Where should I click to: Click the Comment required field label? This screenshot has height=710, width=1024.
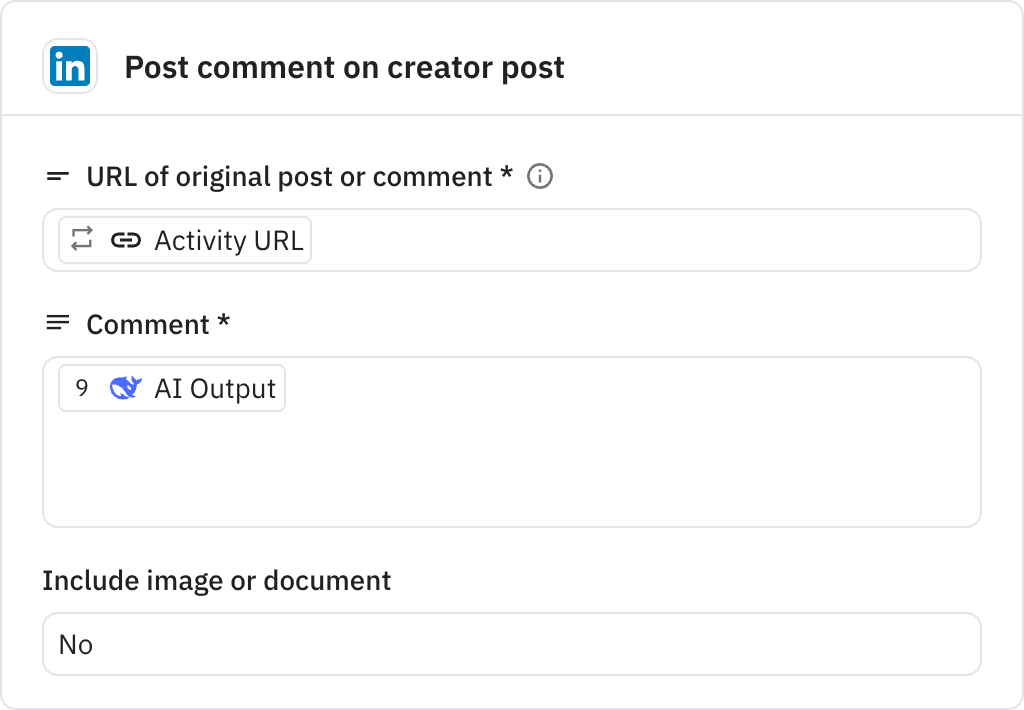(156, 323)
